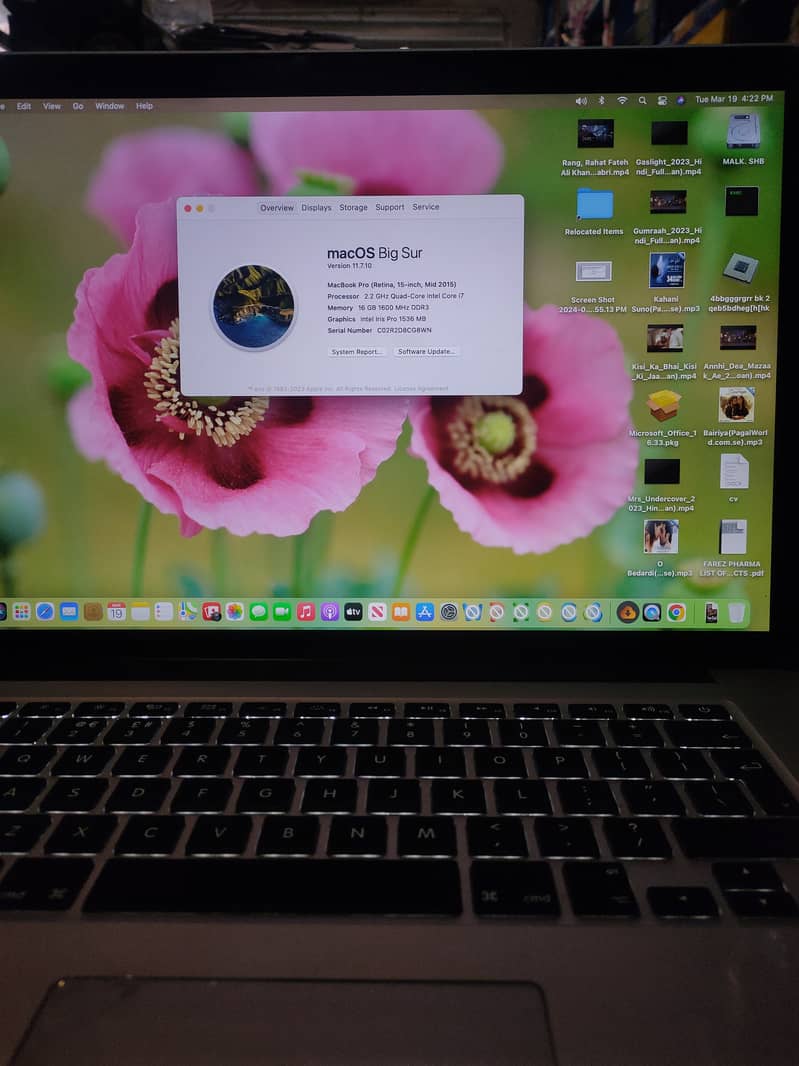Open the Contacts app in the Dock
This screenshot has width=799, height=1066.
tap(93, 612)
